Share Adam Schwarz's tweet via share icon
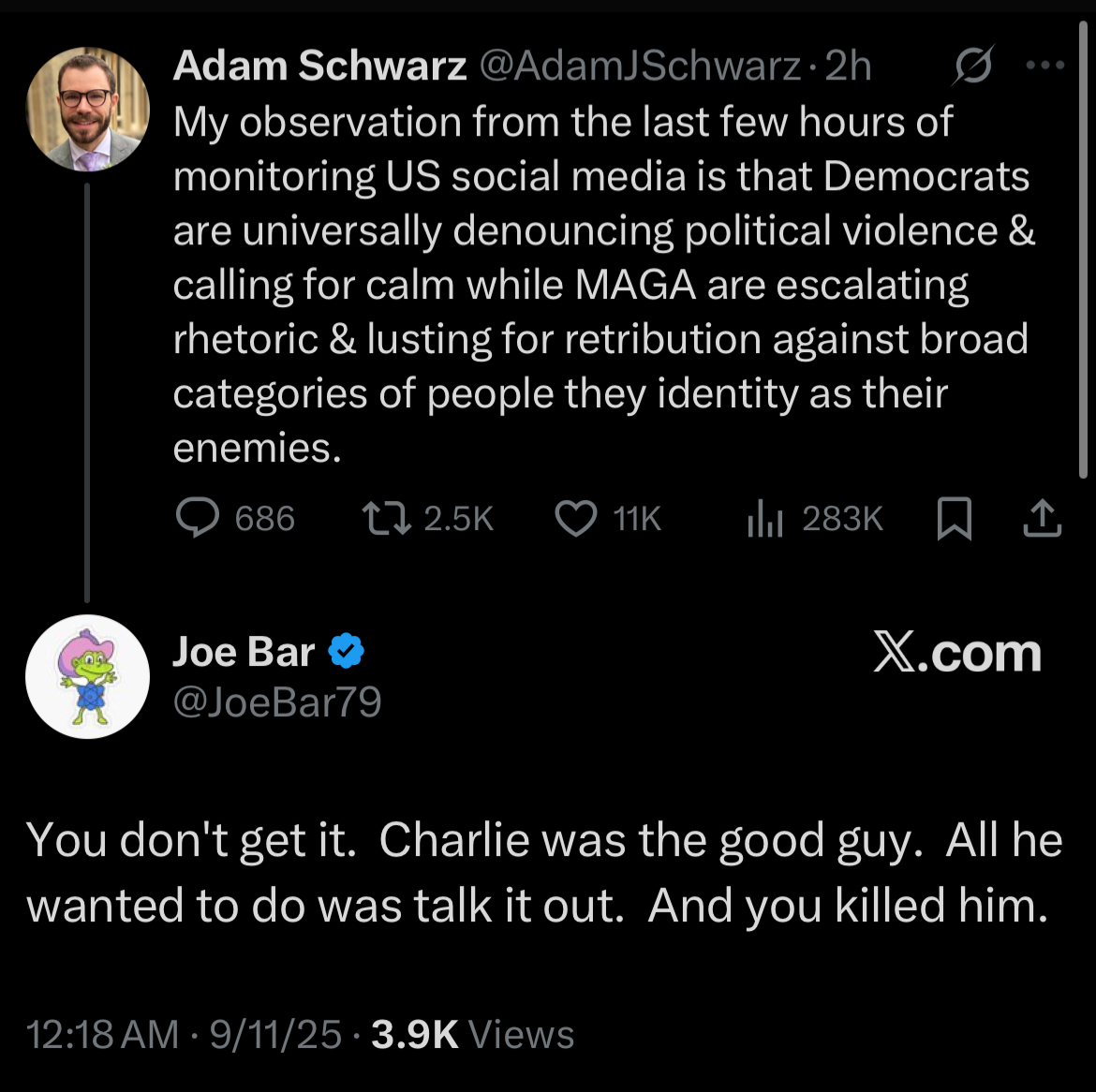This screenshot has width=1096, height=1092. click(1043, 518)
